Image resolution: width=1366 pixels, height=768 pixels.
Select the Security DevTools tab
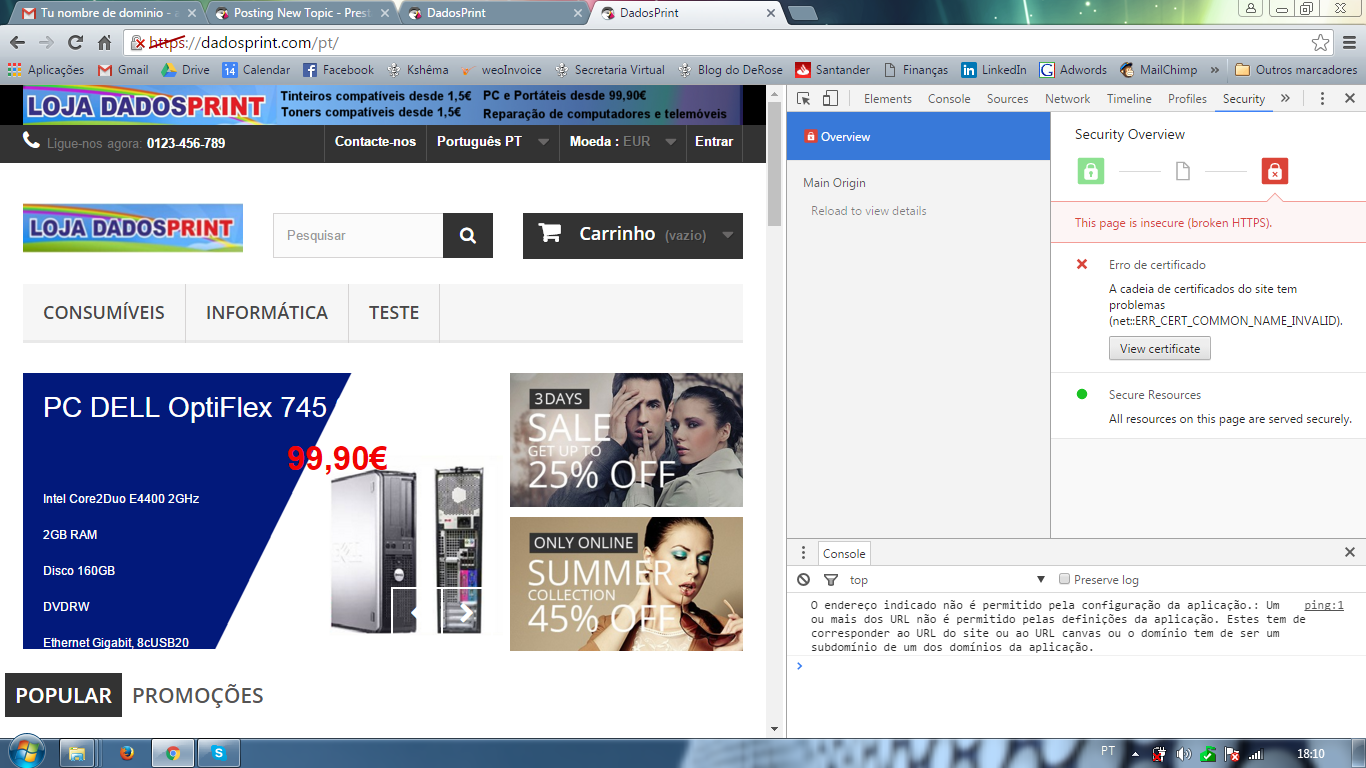pyautogui.click(x=1244, y=99)
